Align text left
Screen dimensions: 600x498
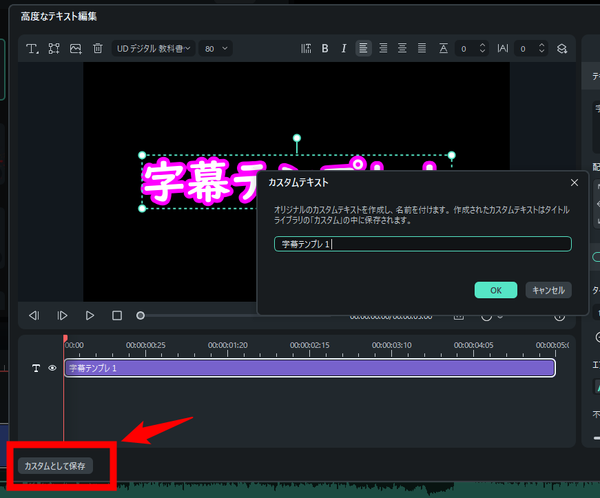coord(363,49)
